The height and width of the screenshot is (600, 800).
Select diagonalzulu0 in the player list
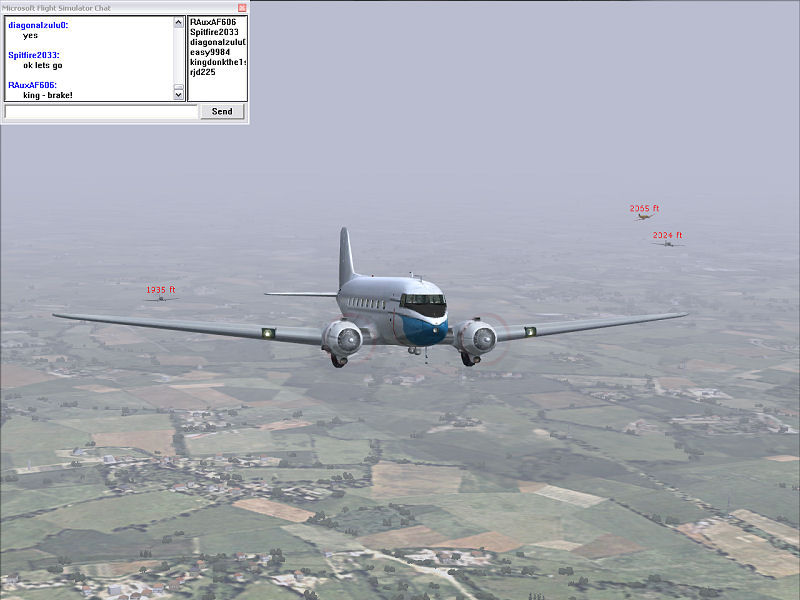click(x=218, y=42)
